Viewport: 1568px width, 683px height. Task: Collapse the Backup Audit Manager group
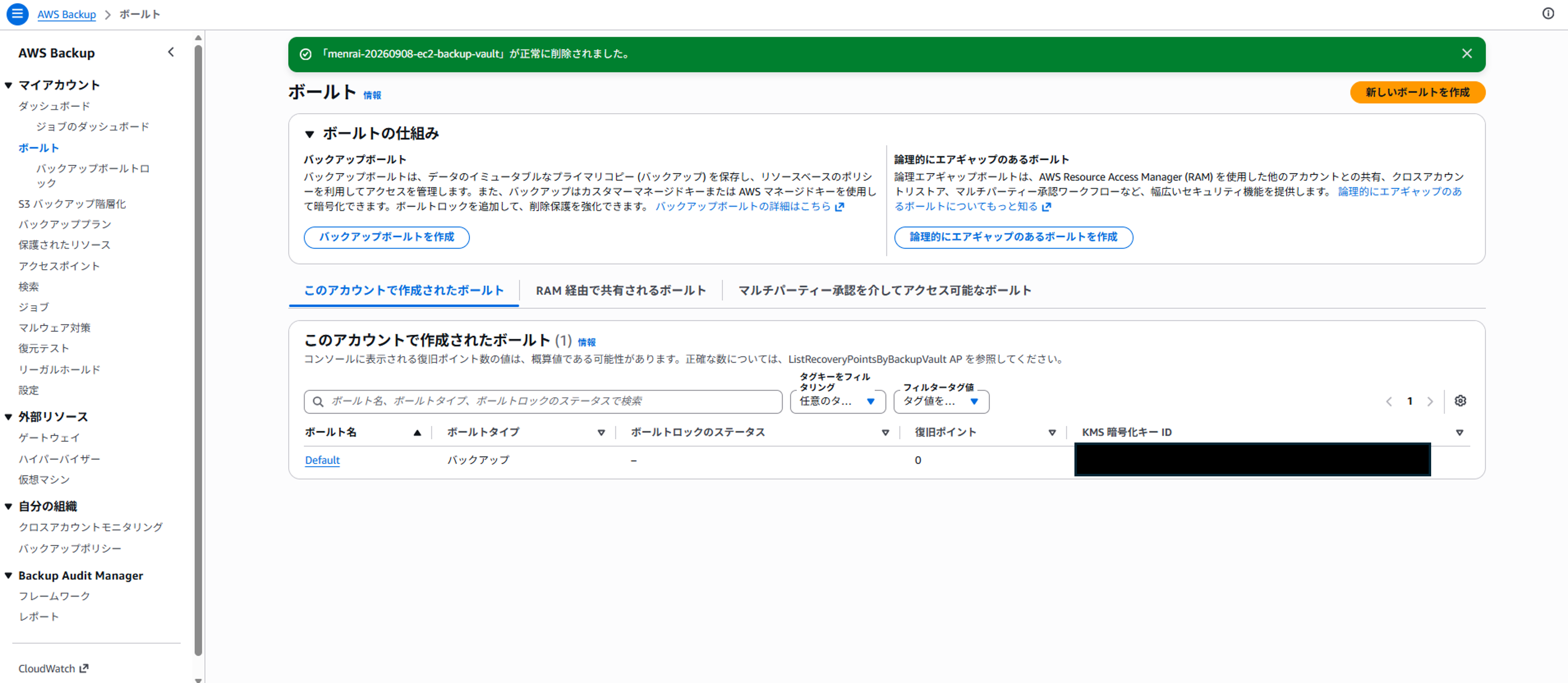(9, 575)
